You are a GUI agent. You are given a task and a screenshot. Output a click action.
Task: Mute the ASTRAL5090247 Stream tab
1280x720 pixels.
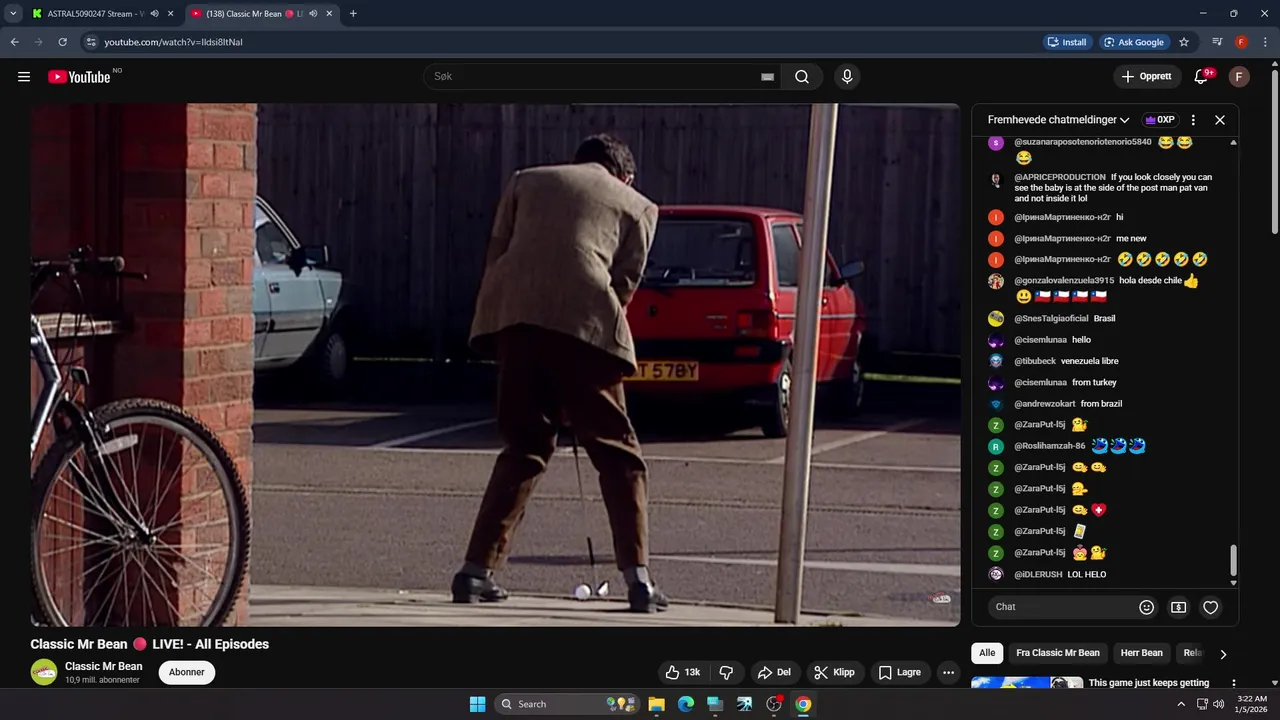154,14
